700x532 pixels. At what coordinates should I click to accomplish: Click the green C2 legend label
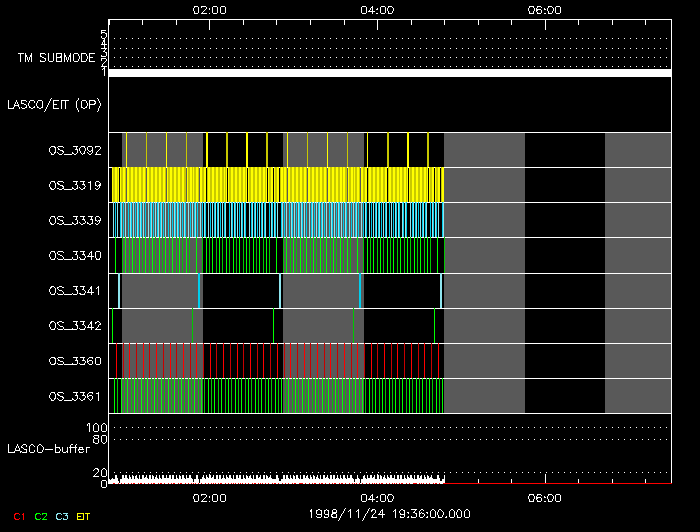41,516
